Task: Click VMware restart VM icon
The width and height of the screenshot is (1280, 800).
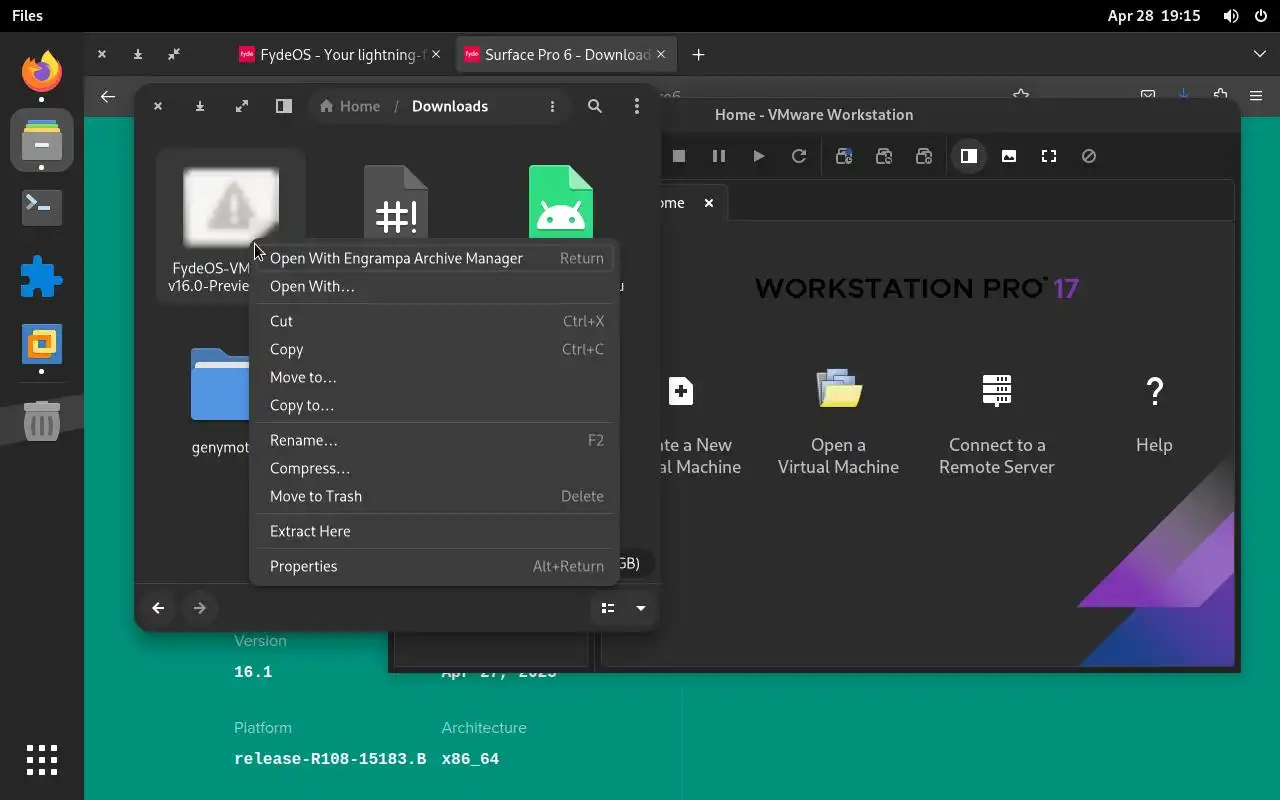Action: tap(799, 156)
